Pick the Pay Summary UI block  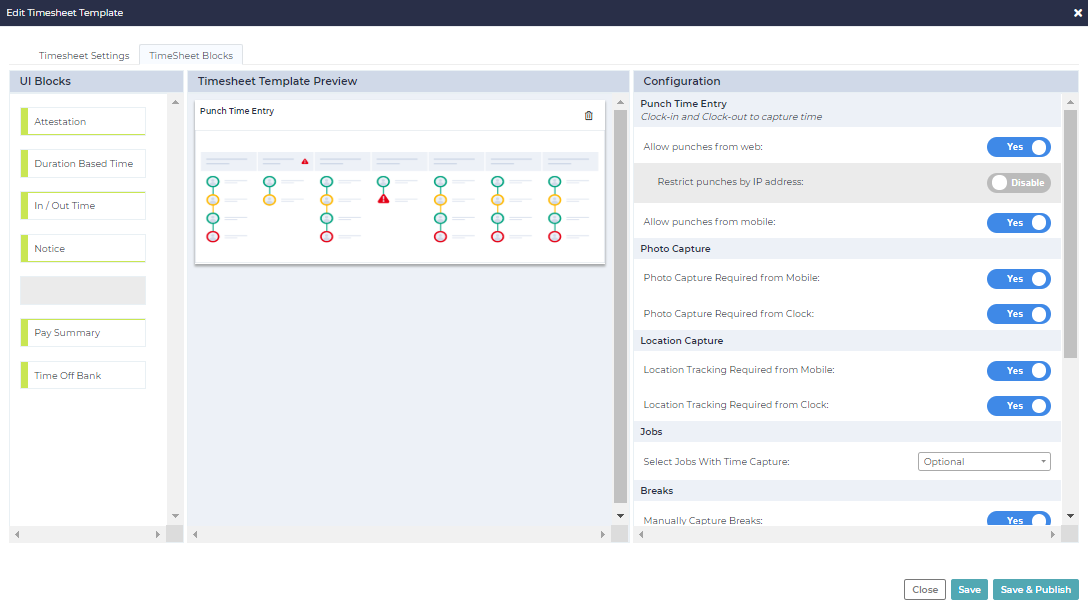84,333
